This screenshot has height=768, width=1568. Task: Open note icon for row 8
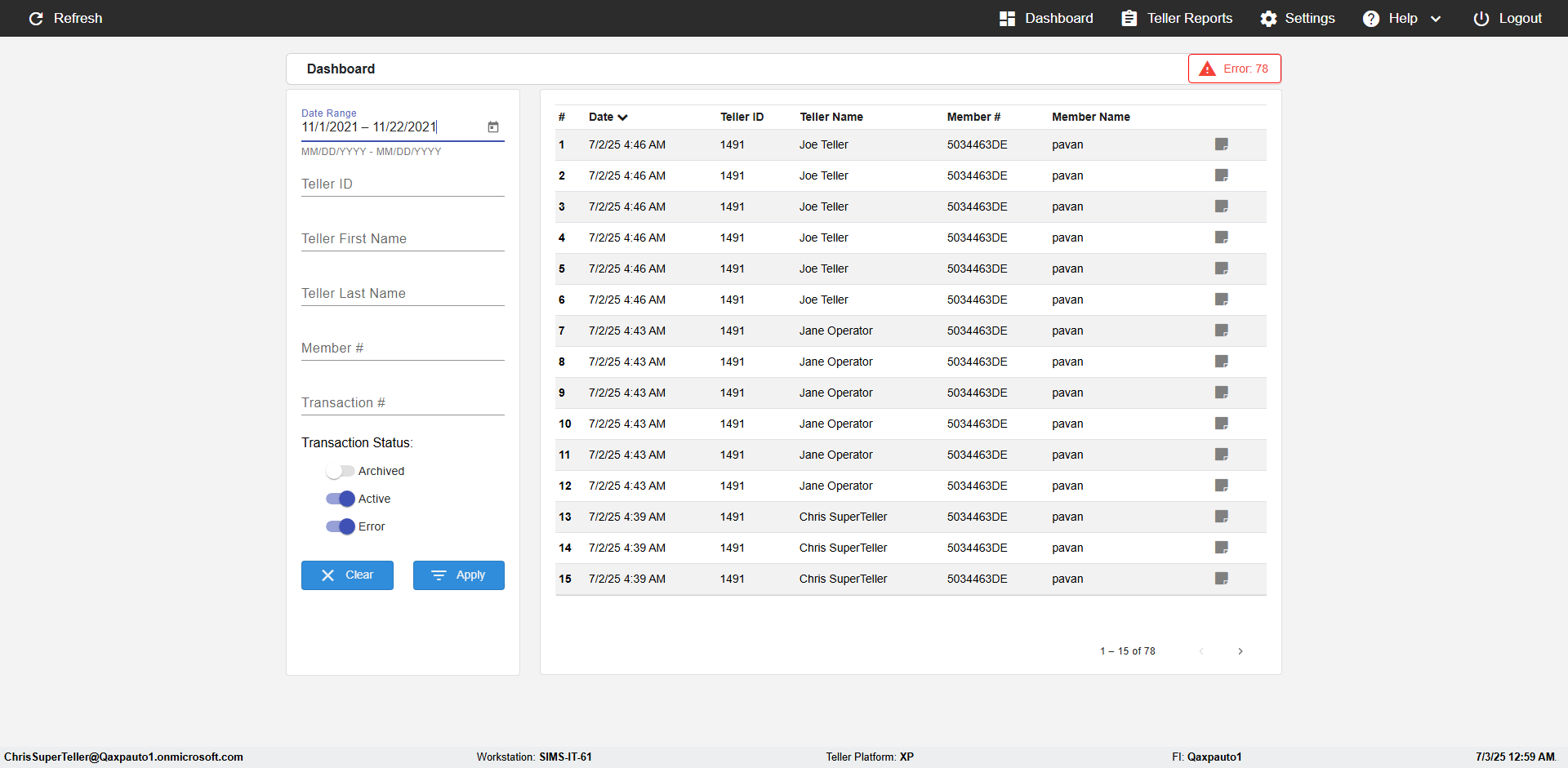(x=1222, y=362)
